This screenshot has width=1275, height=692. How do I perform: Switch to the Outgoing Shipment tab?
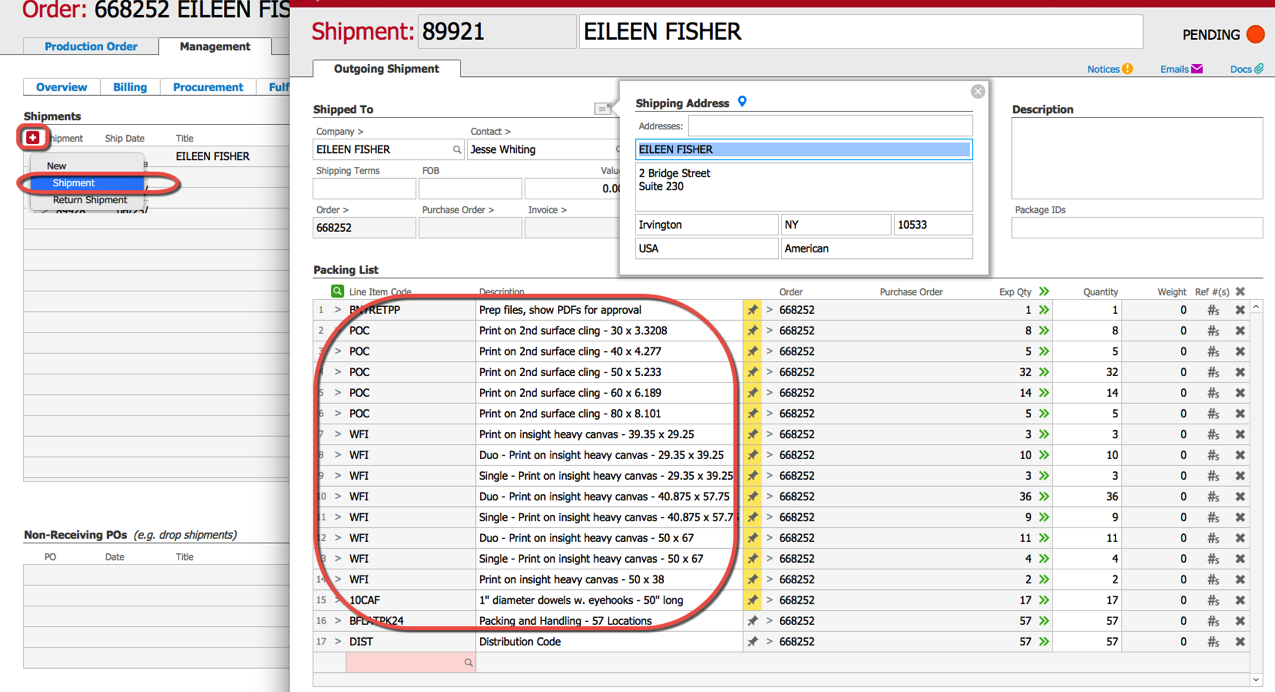(x=386, y=69)
